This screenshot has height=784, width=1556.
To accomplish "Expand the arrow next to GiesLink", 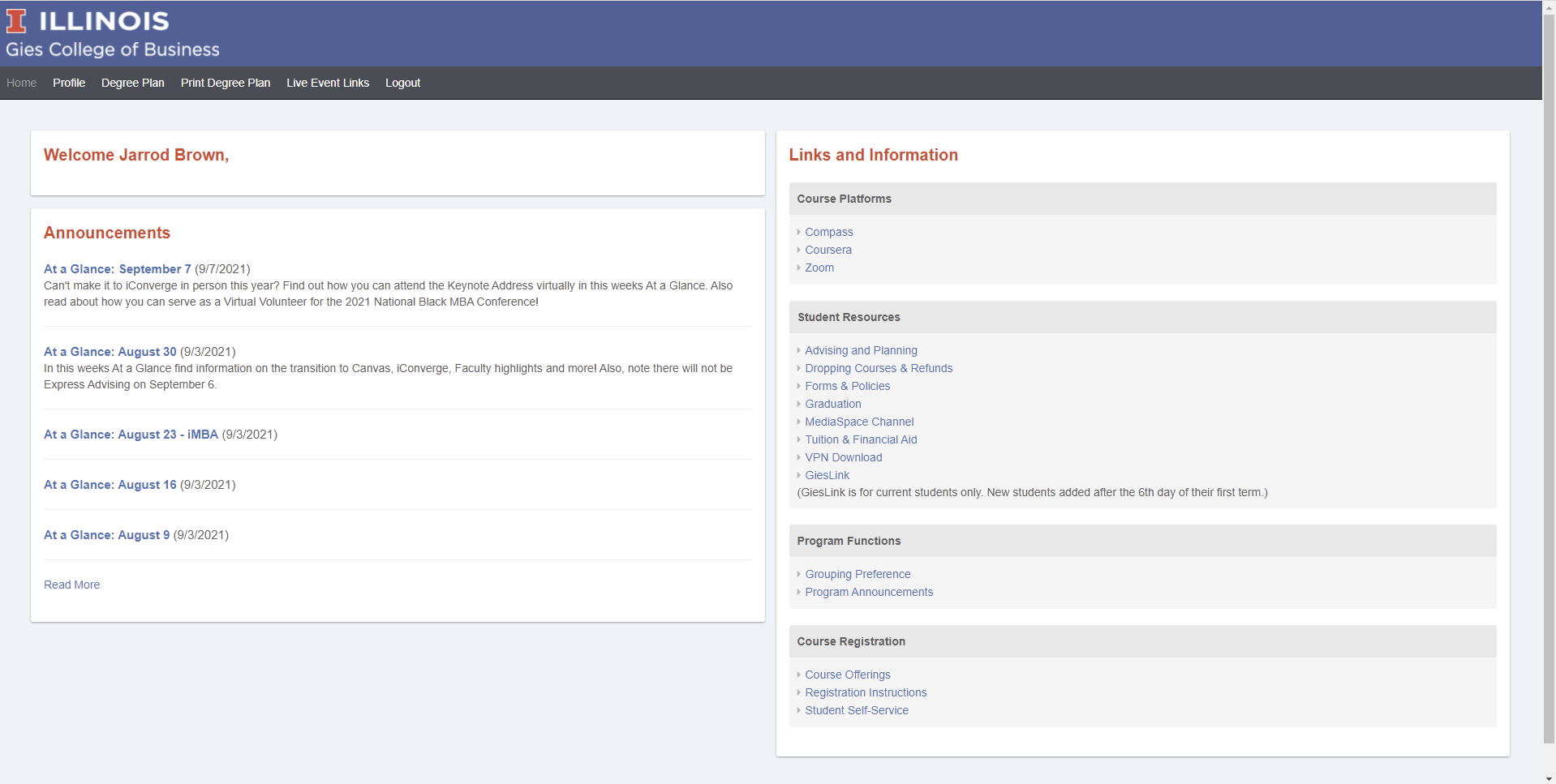I will click(800, 475).
